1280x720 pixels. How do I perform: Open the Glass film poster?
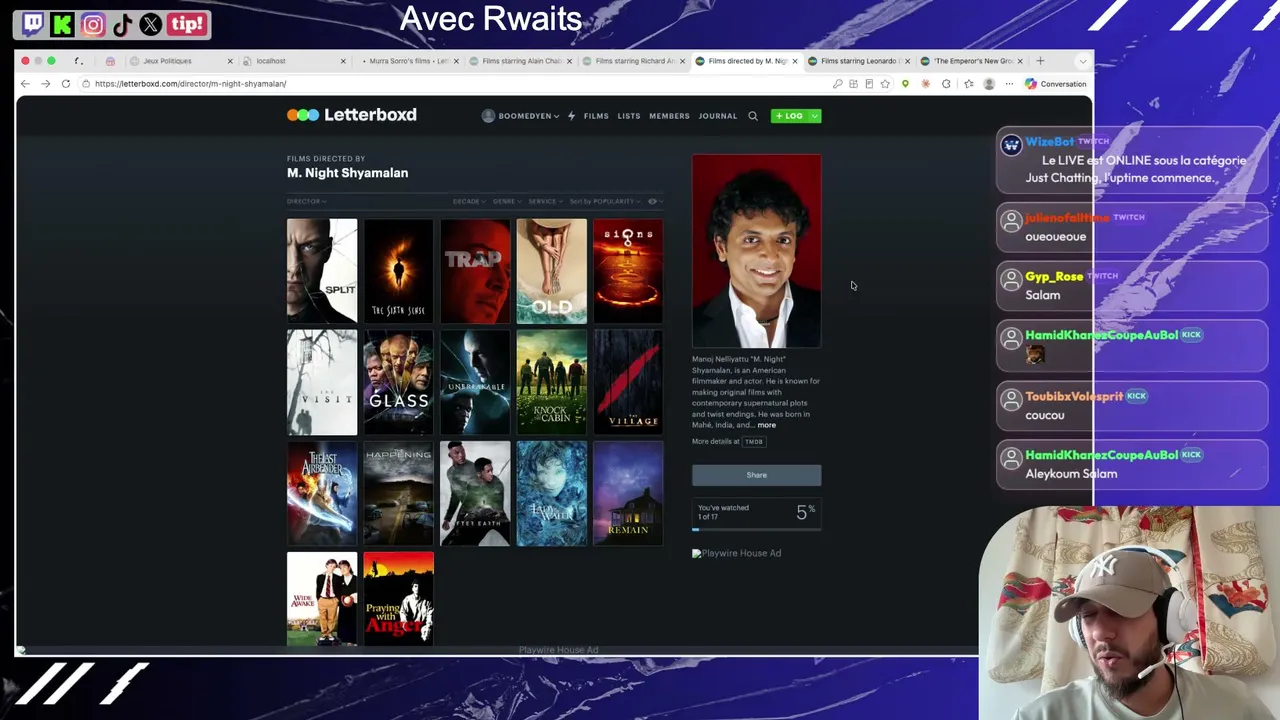point(399,383)
